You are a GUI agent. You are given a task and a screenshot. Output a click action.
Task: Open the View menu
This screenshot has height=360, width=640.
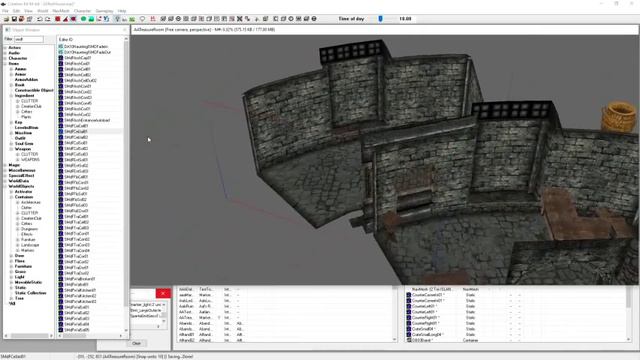click(28, 11)
